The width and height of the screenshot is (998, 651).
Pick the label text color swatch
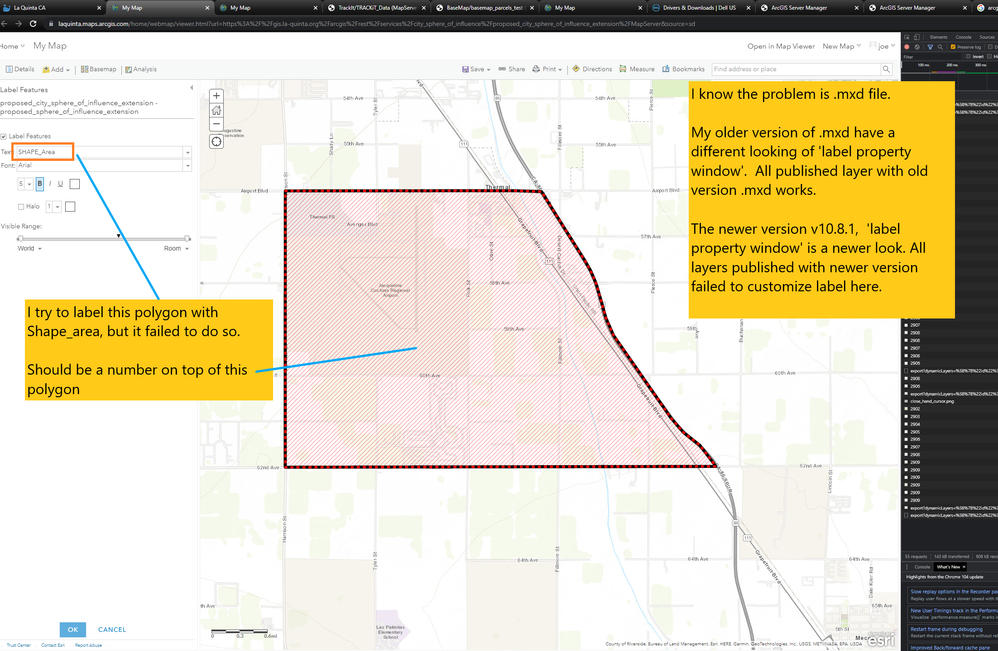point(74,184)
